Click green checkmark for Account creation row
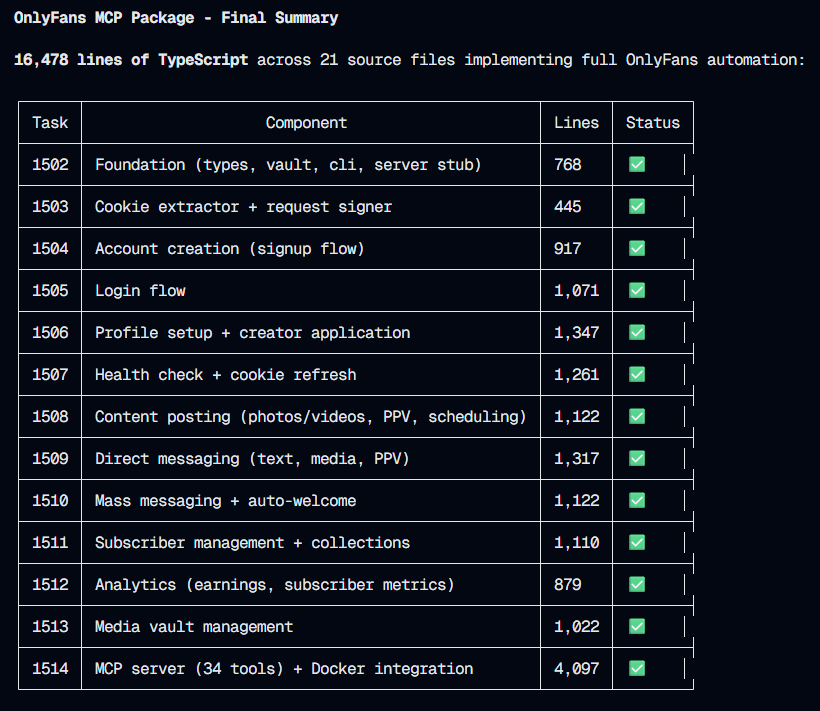 tap(637, 248)
